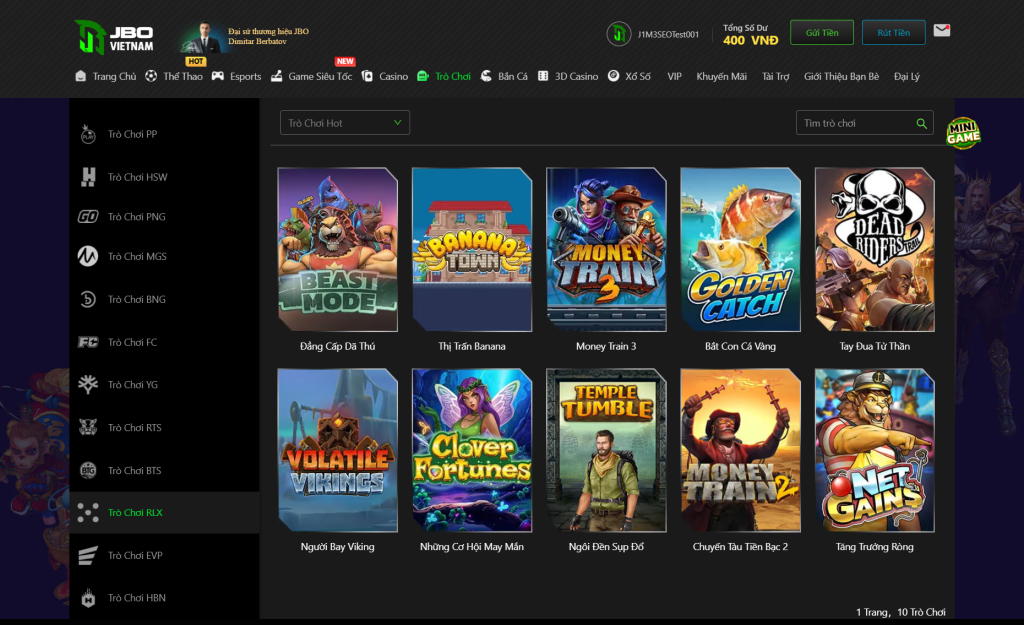Open the Esports menu item

click(246, 76)
